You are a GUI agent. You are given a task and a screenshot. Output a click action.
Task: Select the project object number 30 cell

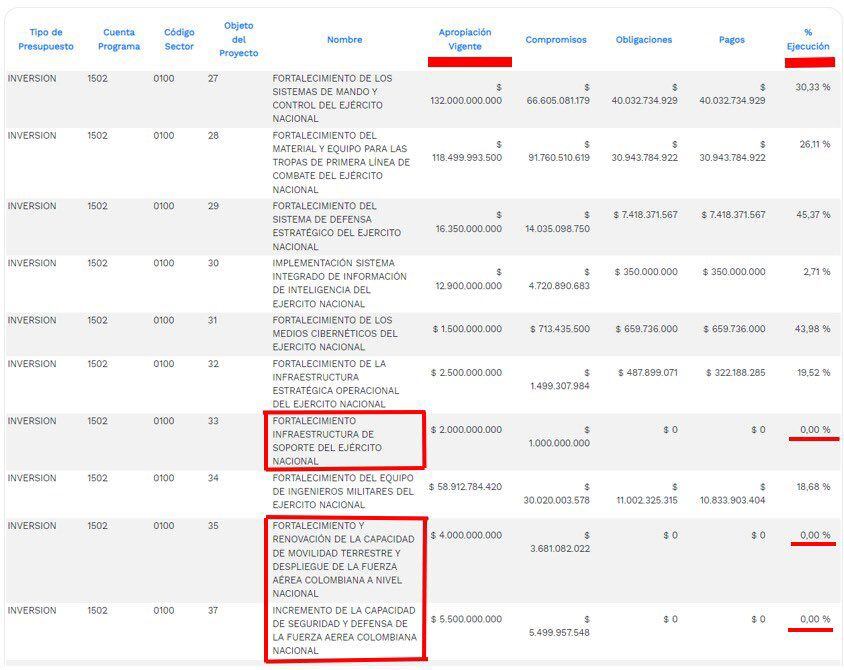coord(213,264)
